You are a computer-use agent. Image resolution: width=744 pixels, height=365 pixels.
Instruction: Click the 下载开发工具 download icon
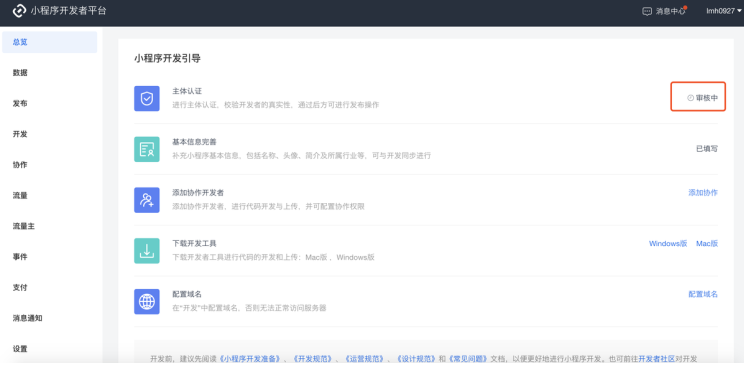point(147,251)
